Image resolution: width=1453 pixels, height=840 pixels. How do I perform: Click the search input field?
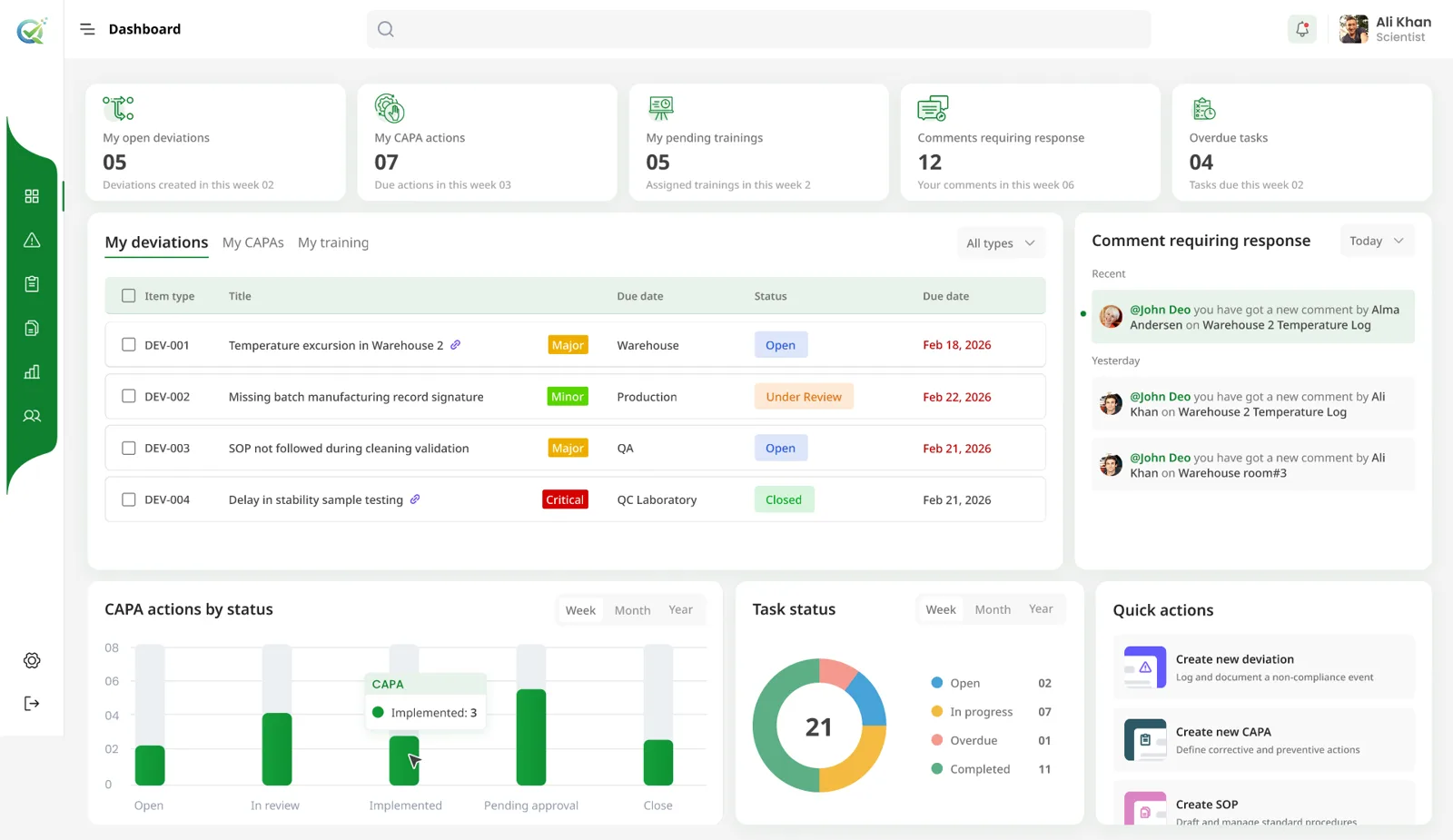(x=758, y=29)
